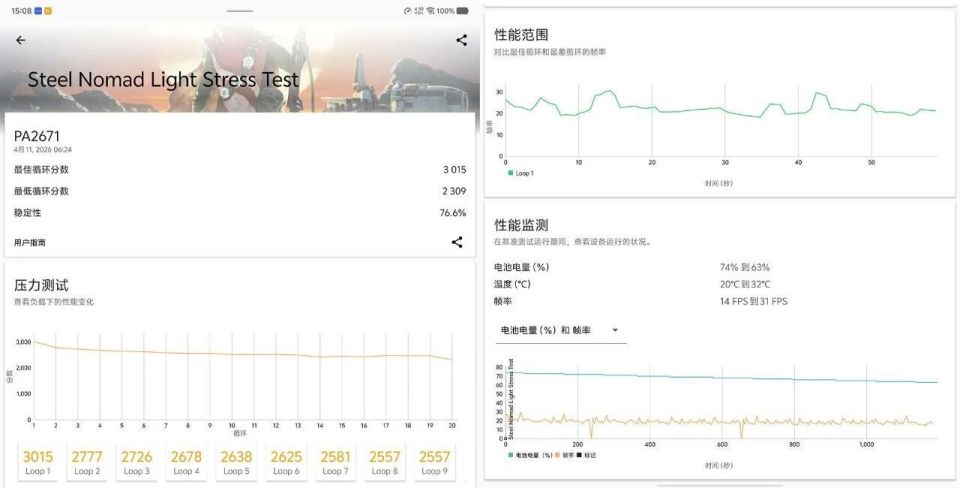Image resolution: width=960 pixels, height=488 pixels.
Task: Tap the blue notification icon after the clock
Action: (x=39, y=11)
